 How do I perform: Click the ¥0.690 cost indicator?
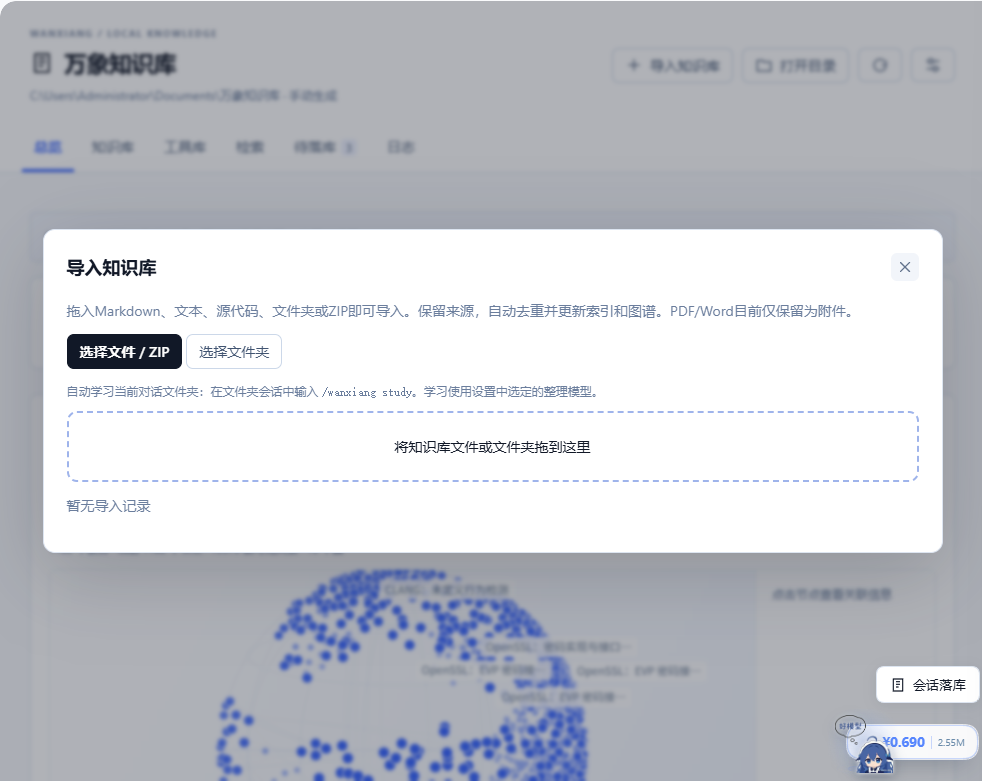[903, 742]
